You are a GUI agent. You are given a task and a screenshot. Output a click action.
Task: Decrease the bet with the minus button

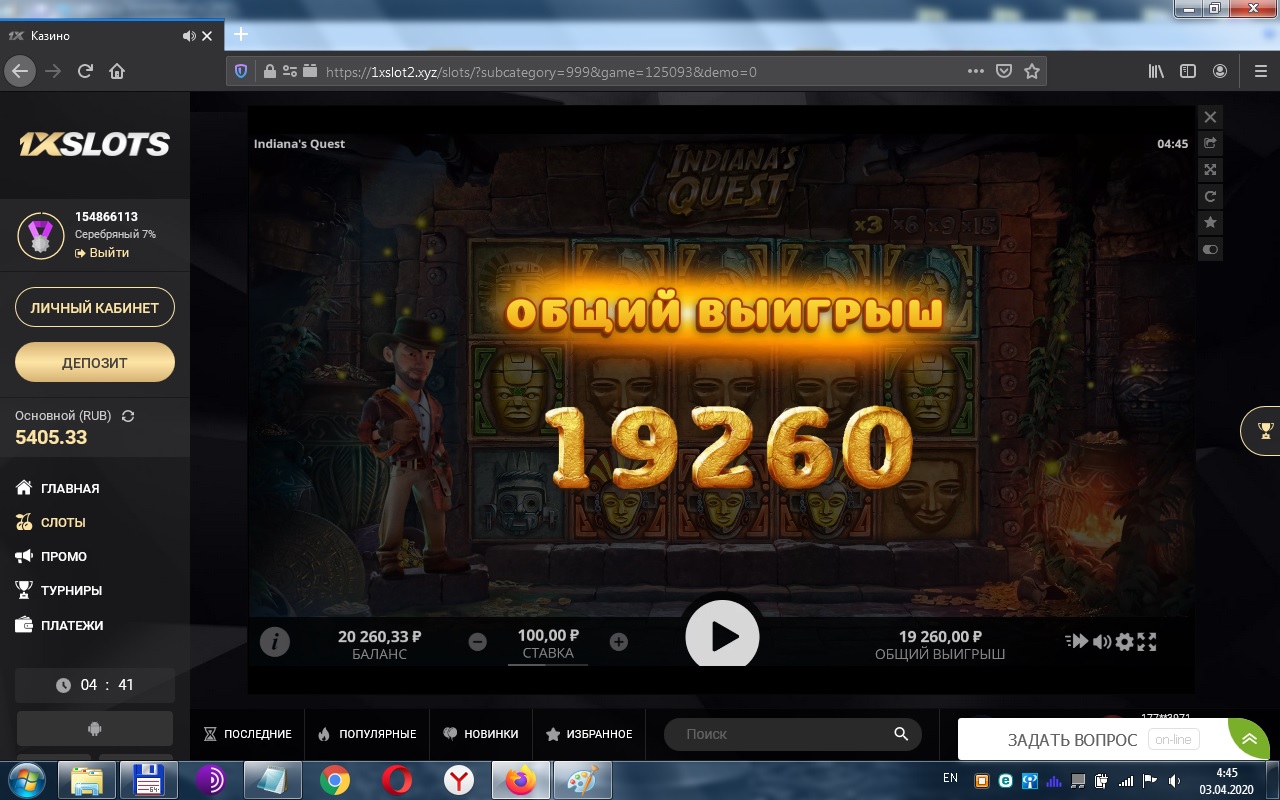478,642
